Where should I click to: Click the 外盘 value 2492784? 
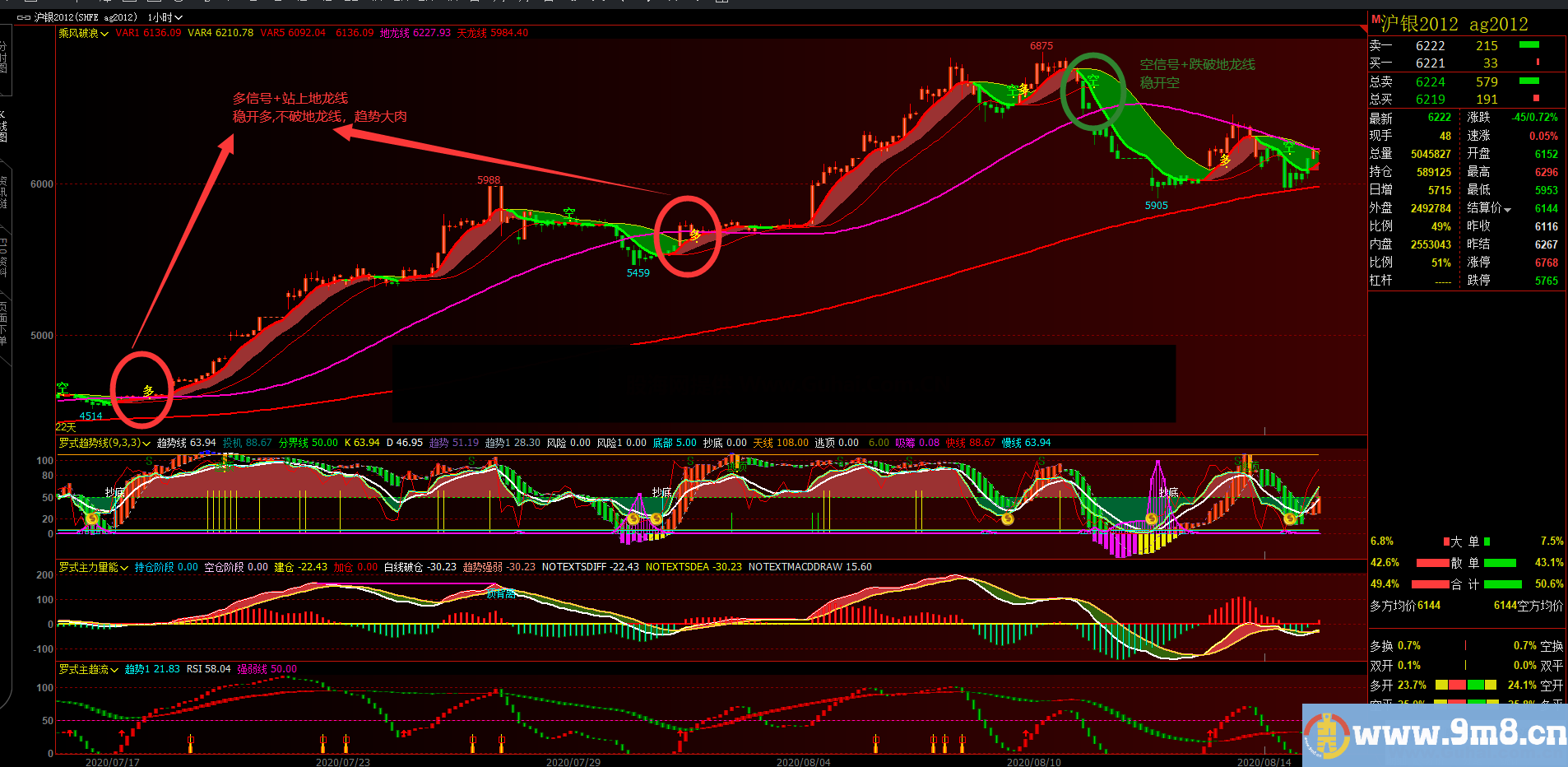[1431, 208]
